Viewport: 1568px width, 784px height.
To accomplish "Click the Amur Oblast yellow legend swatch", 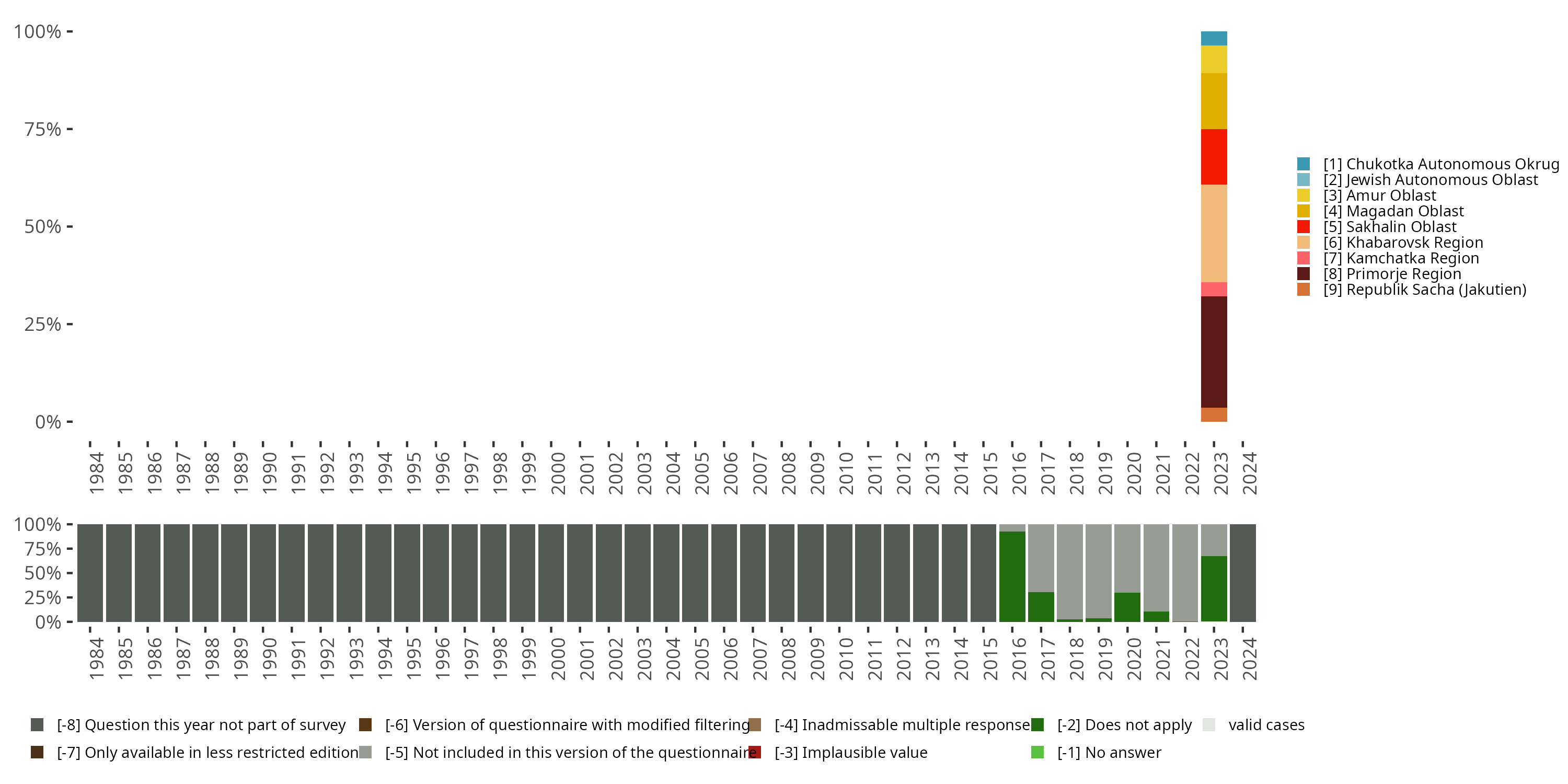I will click(x=1303, y=195).
